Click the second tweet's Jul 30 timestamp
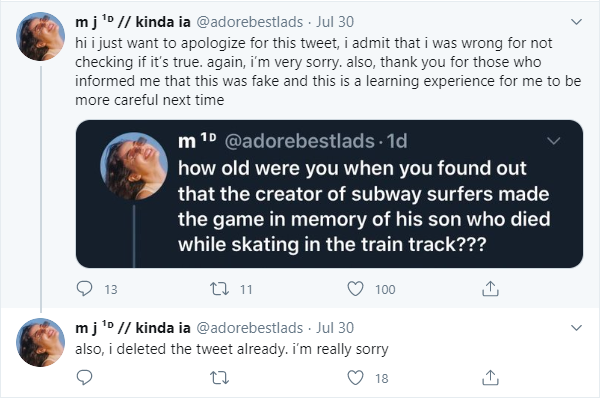The width and height of the screenshot is (601, 398). click(x=335, y=328)
